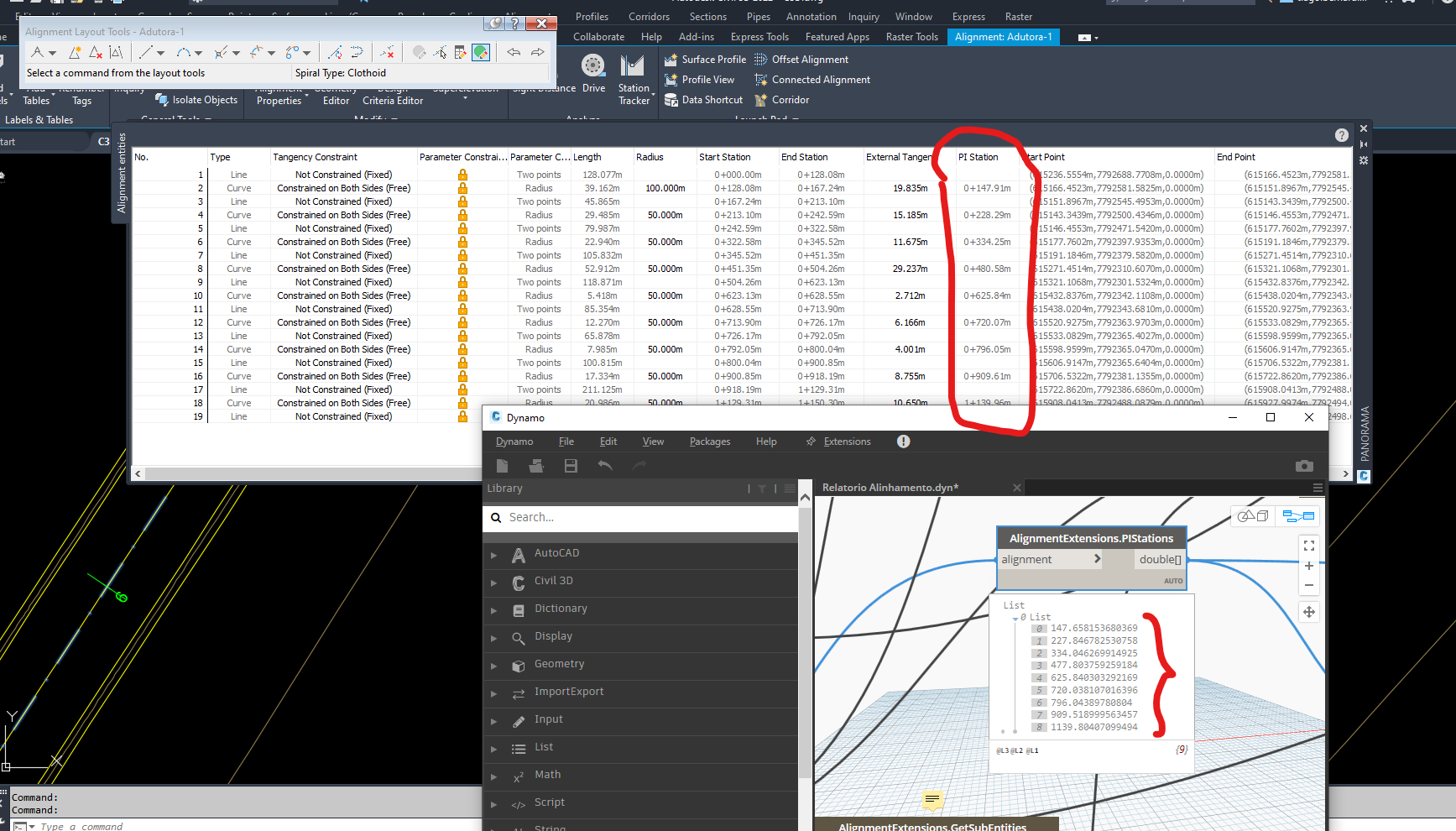
Task: Switch Dynamo to background 3D preview navigation
Action: tap(1252, 515)
